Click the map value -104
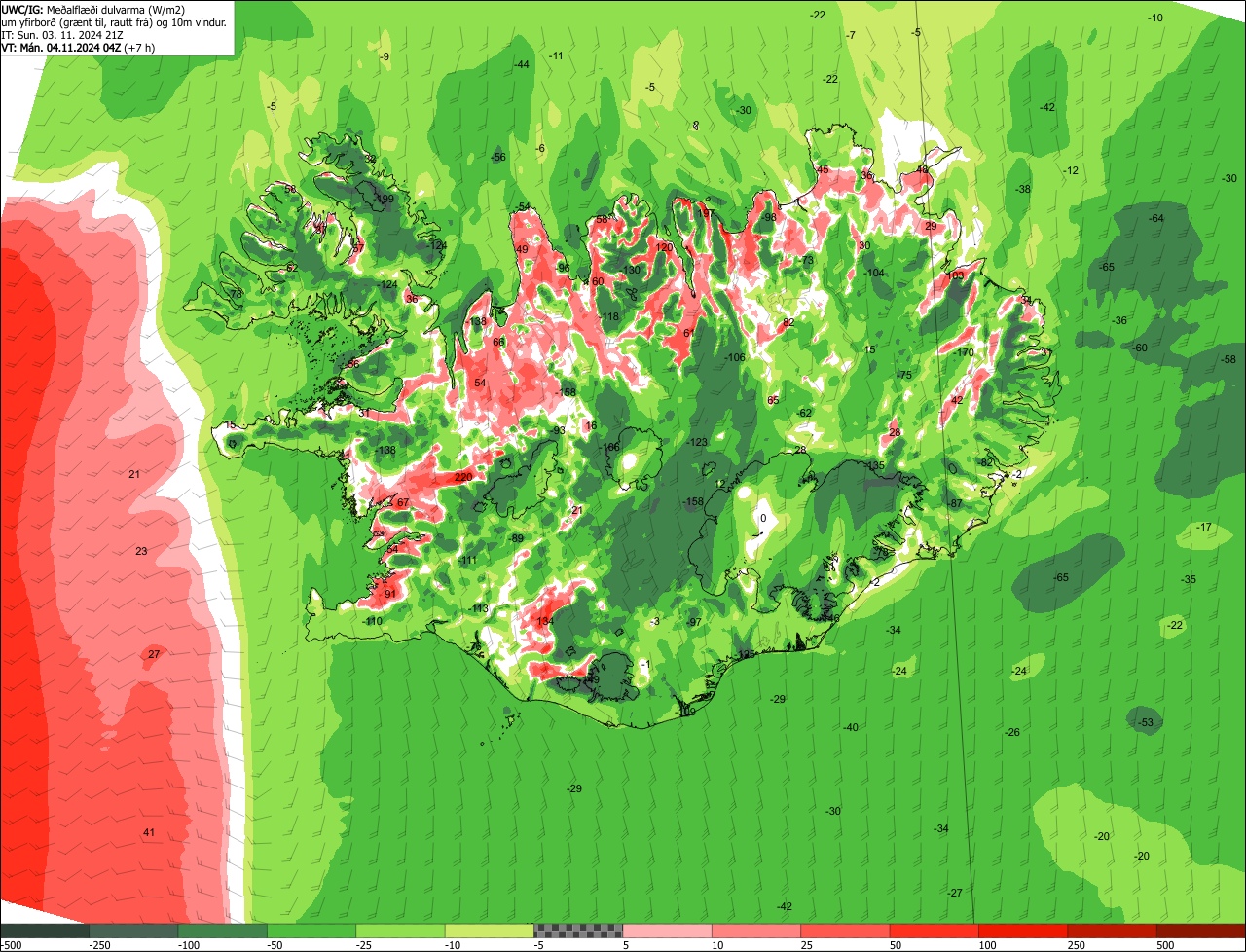The width and height of the screenshot is (1246, 952). [x=875, y=273]
